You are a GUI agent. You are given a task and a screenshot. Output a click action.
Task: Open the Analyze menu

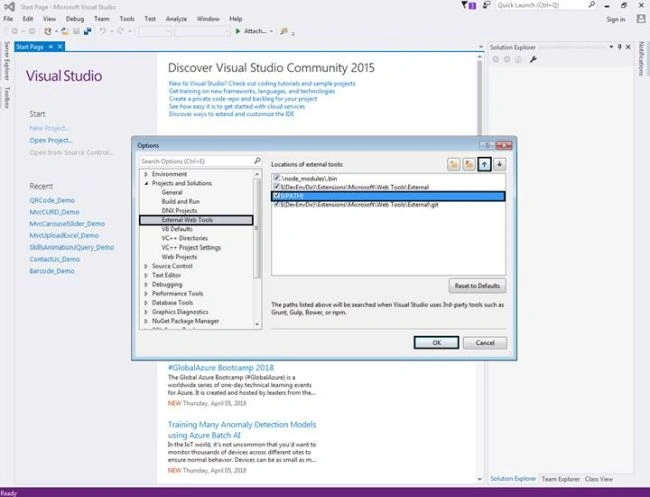(x=176, y=19)
